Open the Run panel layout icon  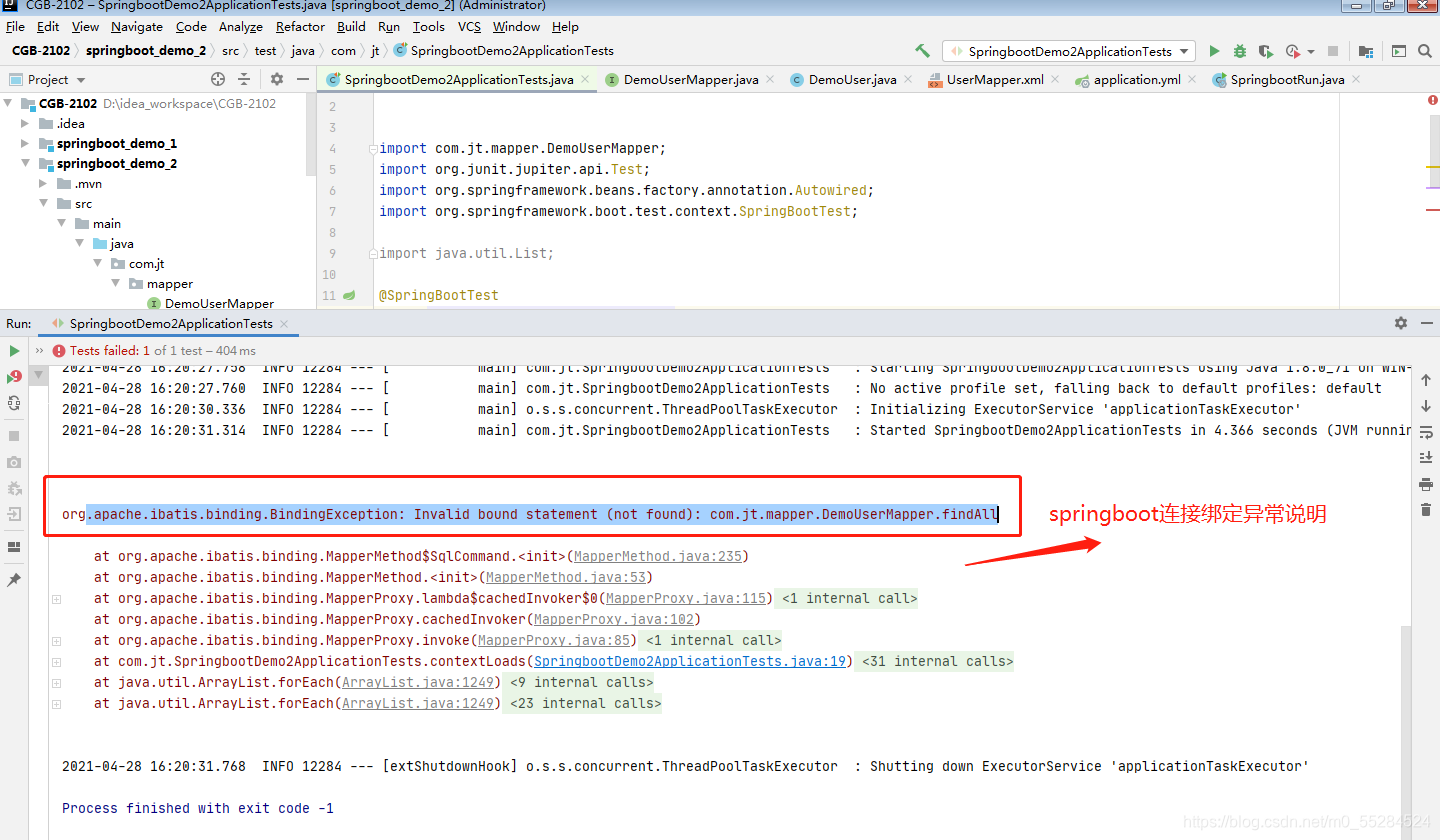click(14, 547)
